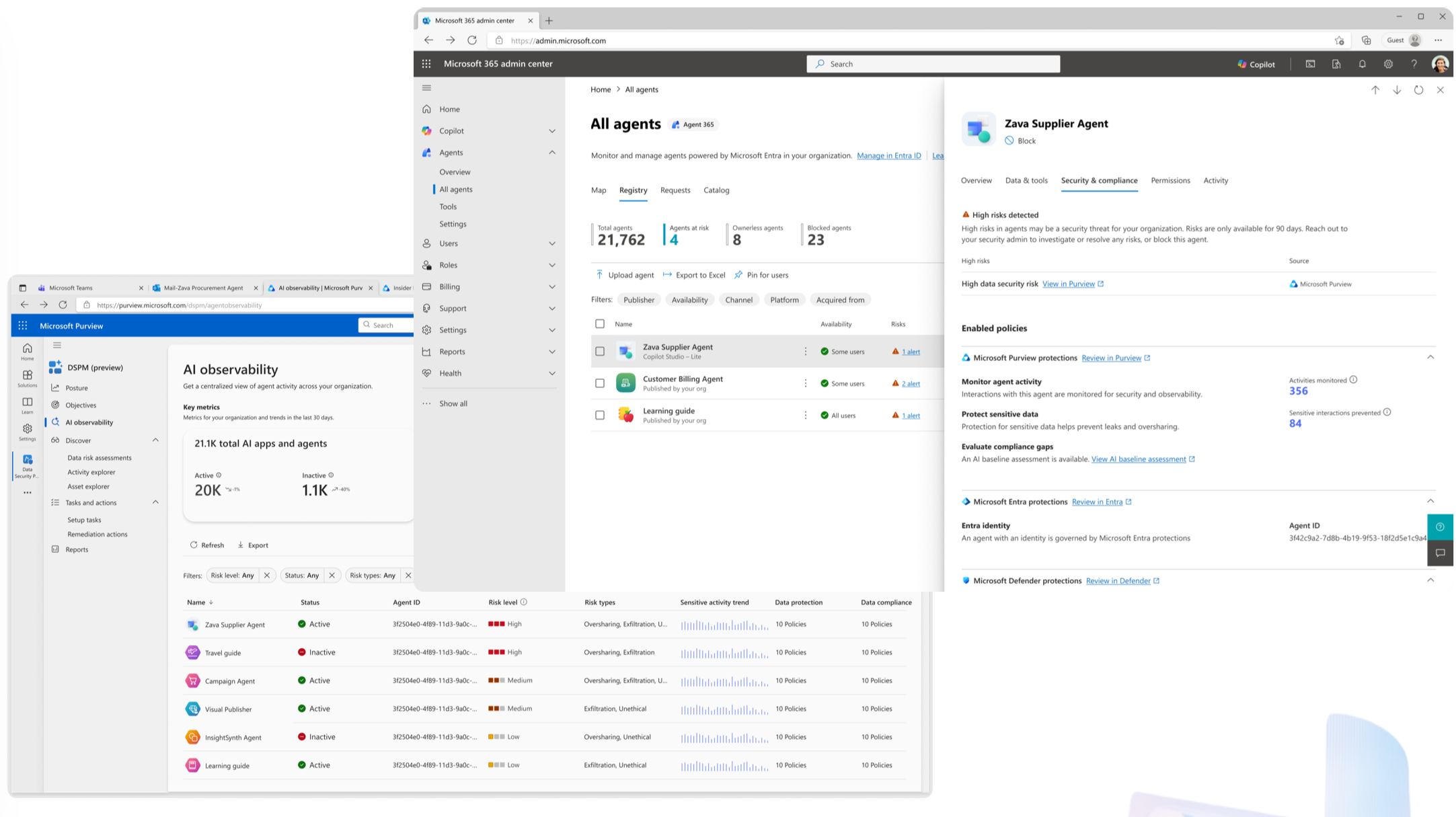Collapse the Microsoft Entra protections section

coord(1430,501)
